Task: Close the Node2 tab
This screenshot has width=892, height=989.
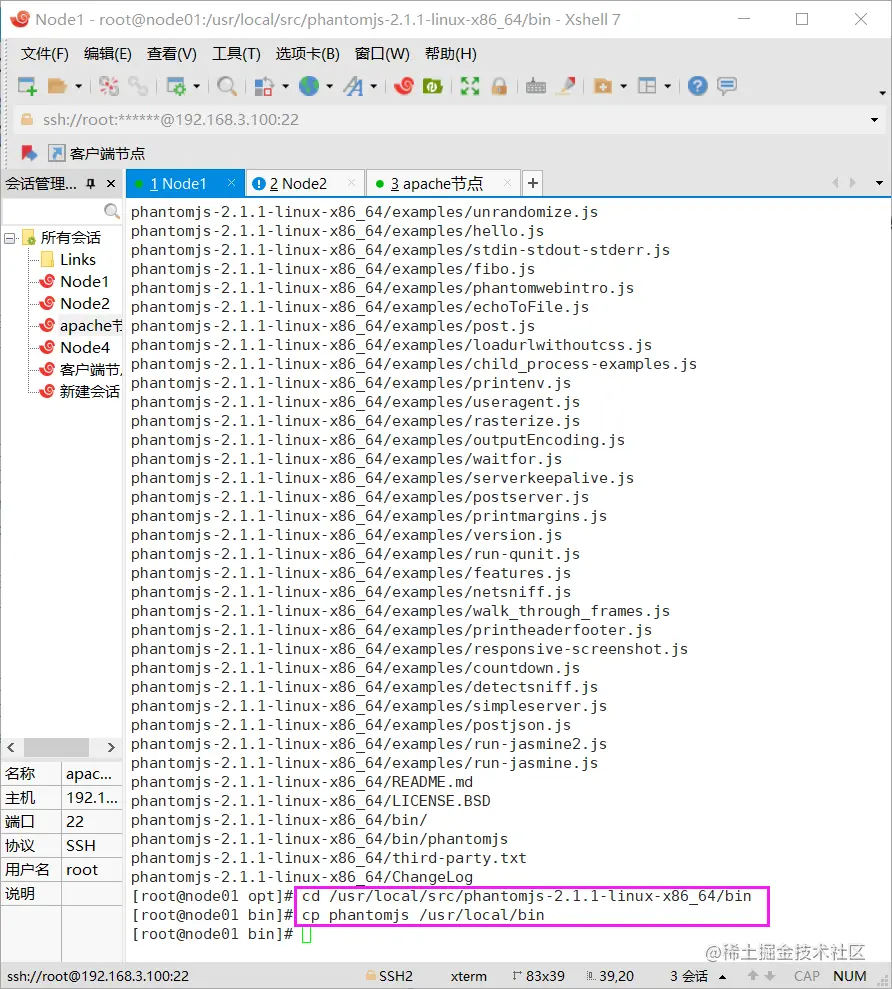Action: pos(351,183)
